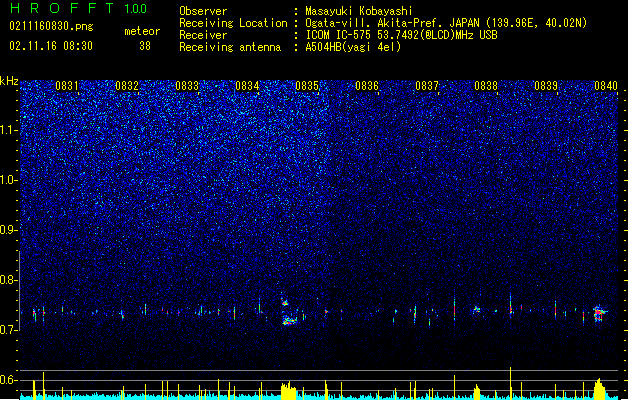Click the 0838 time marker
The height and width of the screenshot is (400, 629).
486,86
